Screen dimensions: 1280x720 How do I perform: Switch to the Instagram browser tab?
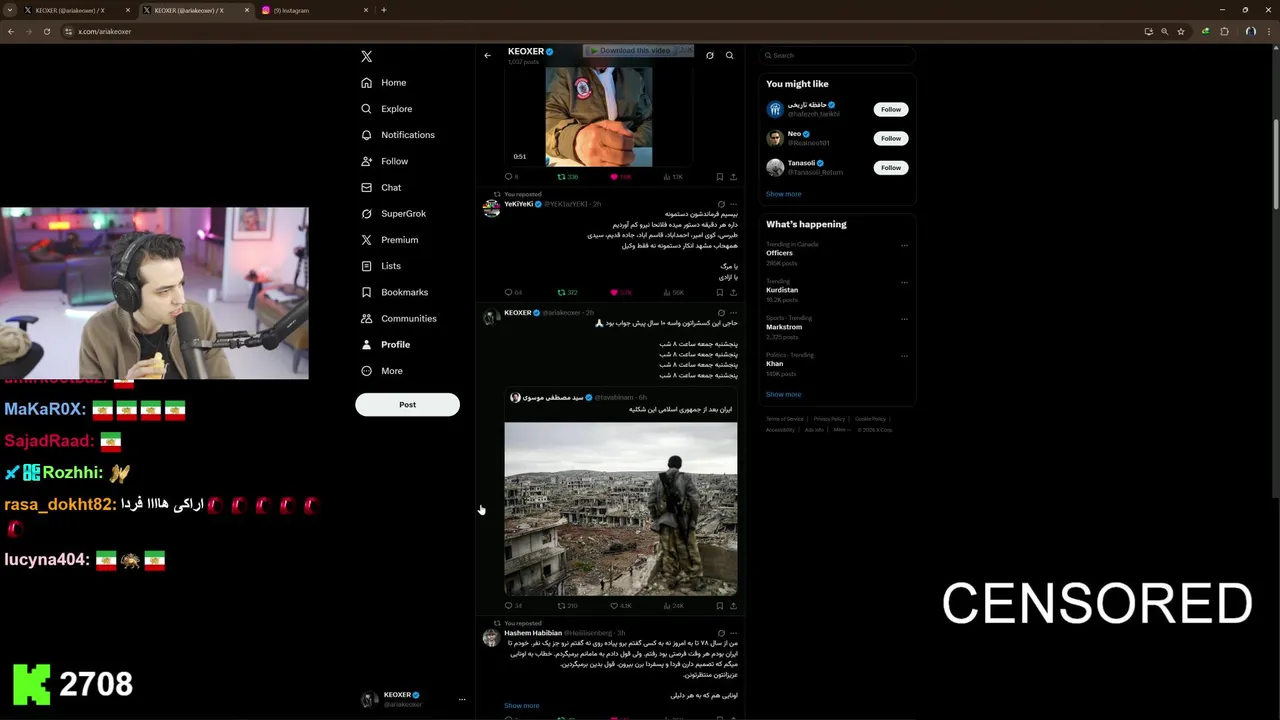(314, 10)
